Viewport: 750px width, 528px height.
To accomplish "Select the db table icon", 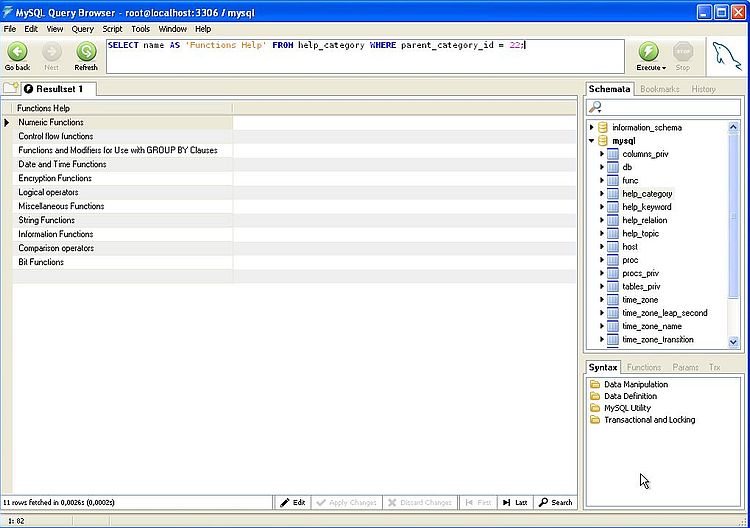I will click(613, 167).
